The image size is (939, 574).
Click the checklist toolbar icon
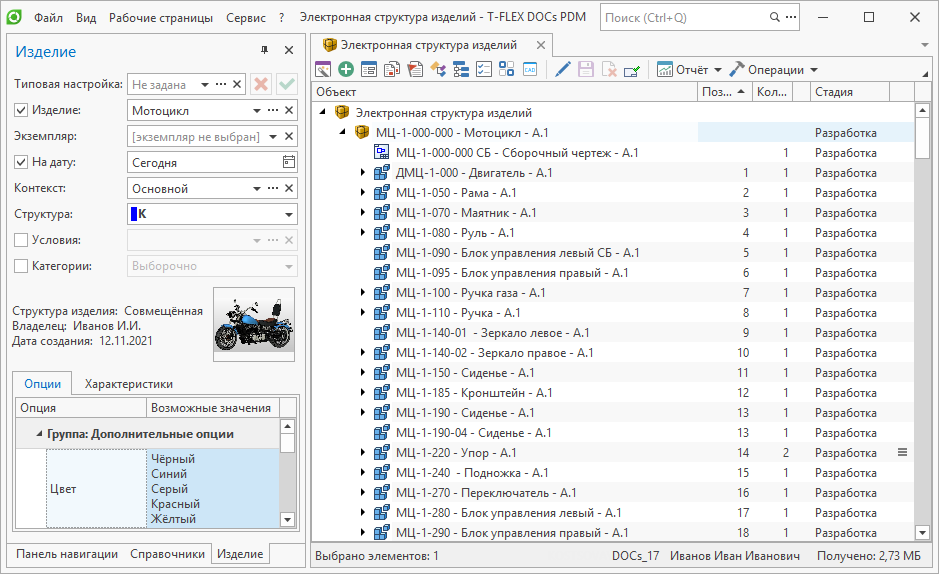483,70
